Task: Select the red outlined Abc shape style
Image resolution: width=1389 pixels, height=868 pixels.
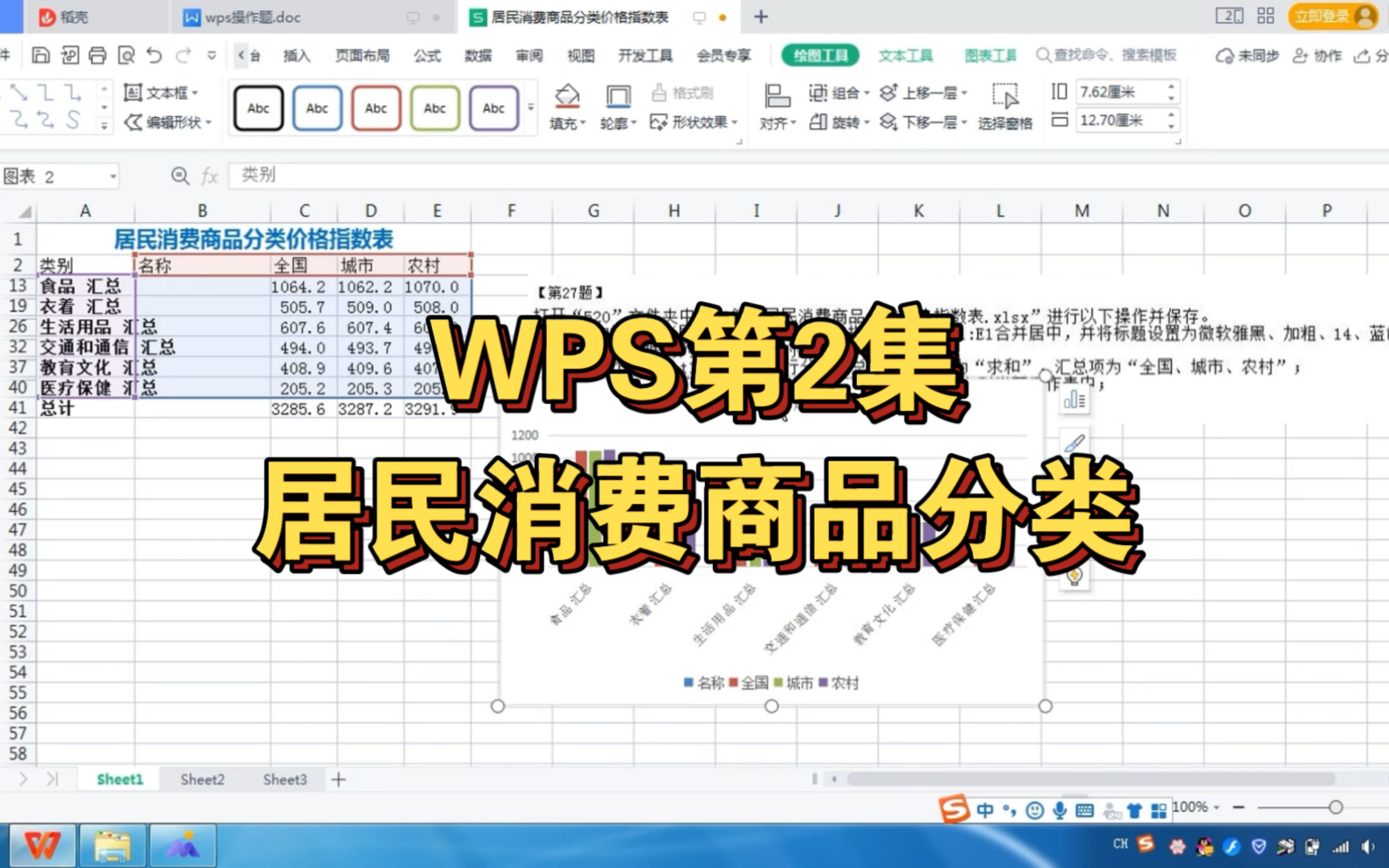Action: click(376, 108)
